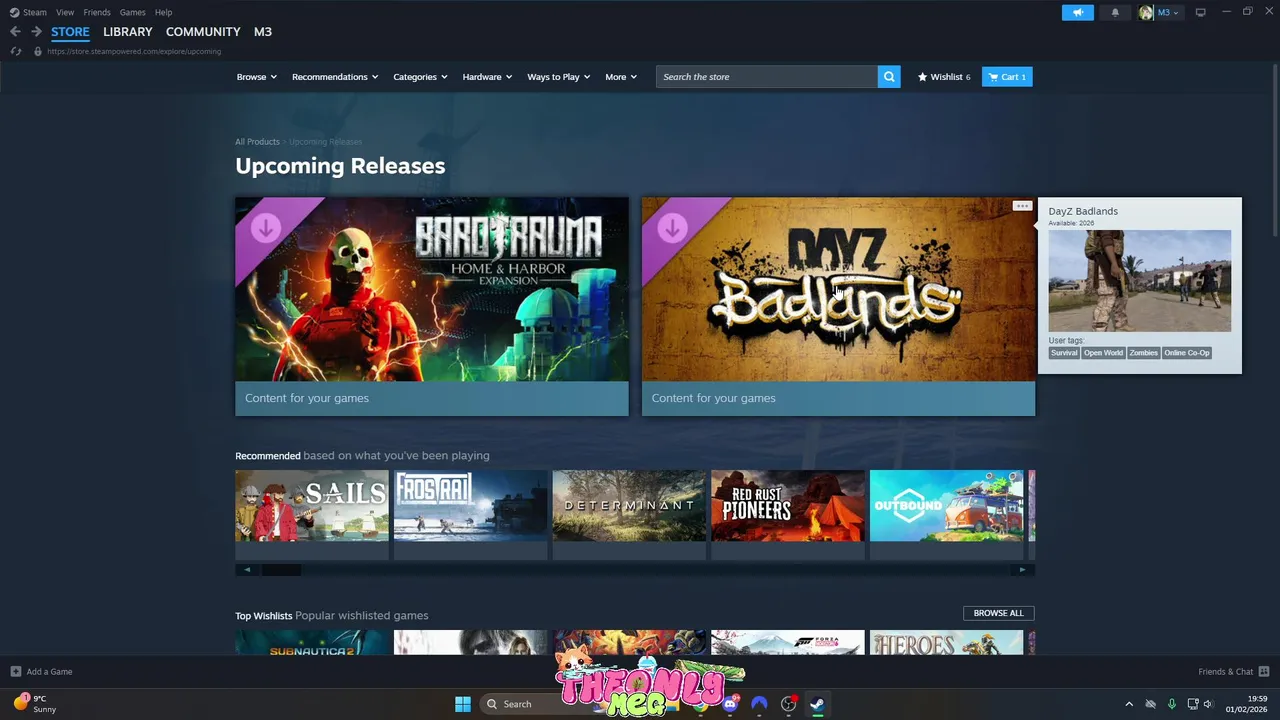Go back using the back arrow
Viewport: 1280px width, 720px height.
pos(15,32)
